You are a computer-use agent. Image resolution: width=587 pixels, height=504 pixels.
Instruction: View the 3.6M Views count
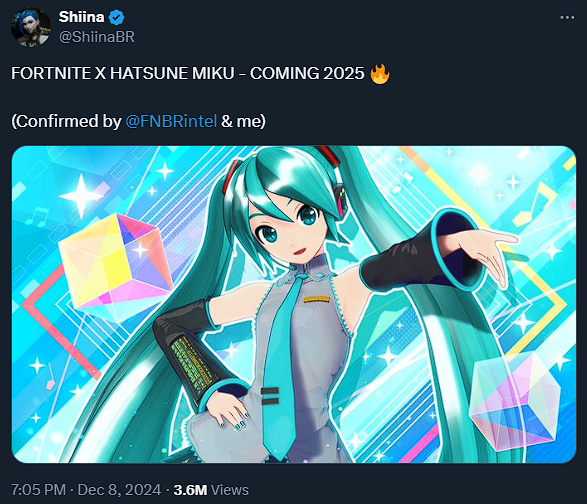[211, 490]
